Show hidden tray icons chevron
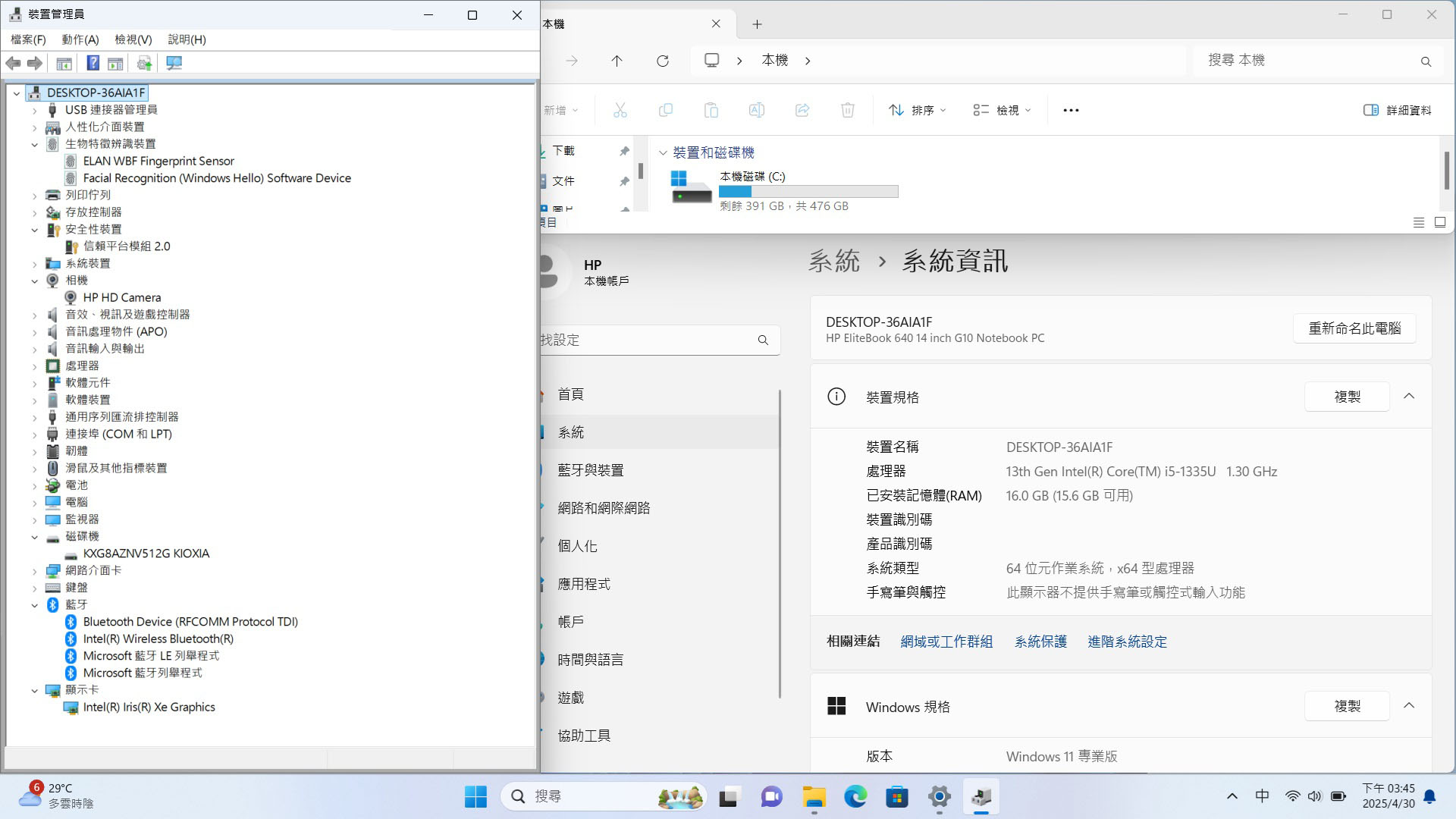Screen dimensions: 1456x819 pos(1232,796)
